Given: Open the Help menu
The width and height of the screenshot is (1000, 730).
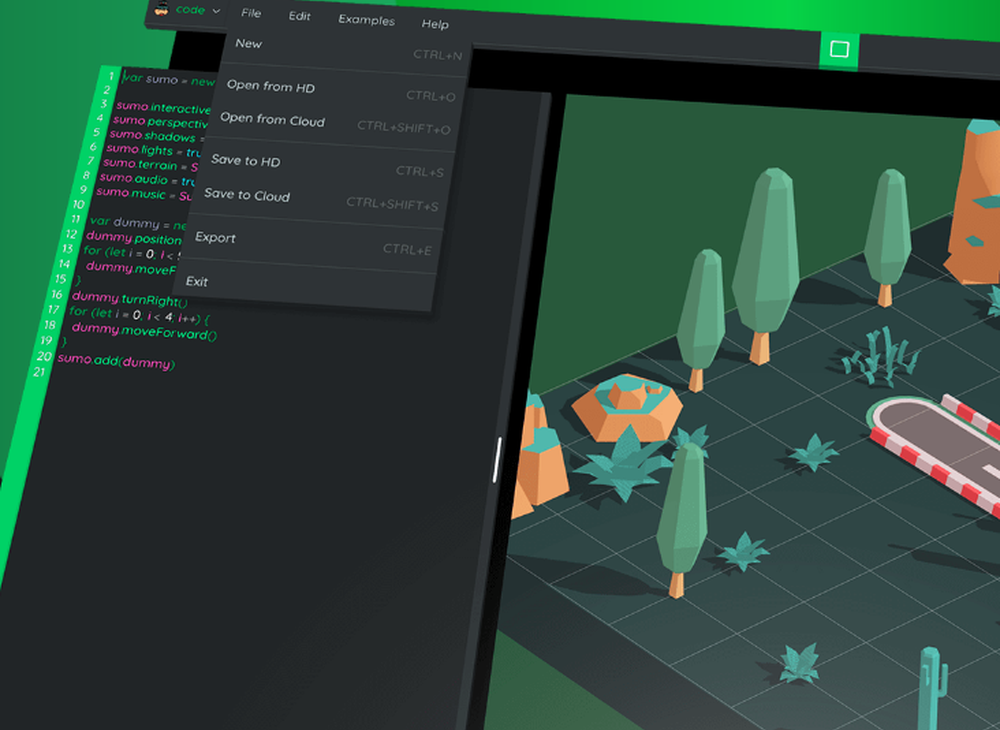Looking at the screenshot, I should pos(435,24).
